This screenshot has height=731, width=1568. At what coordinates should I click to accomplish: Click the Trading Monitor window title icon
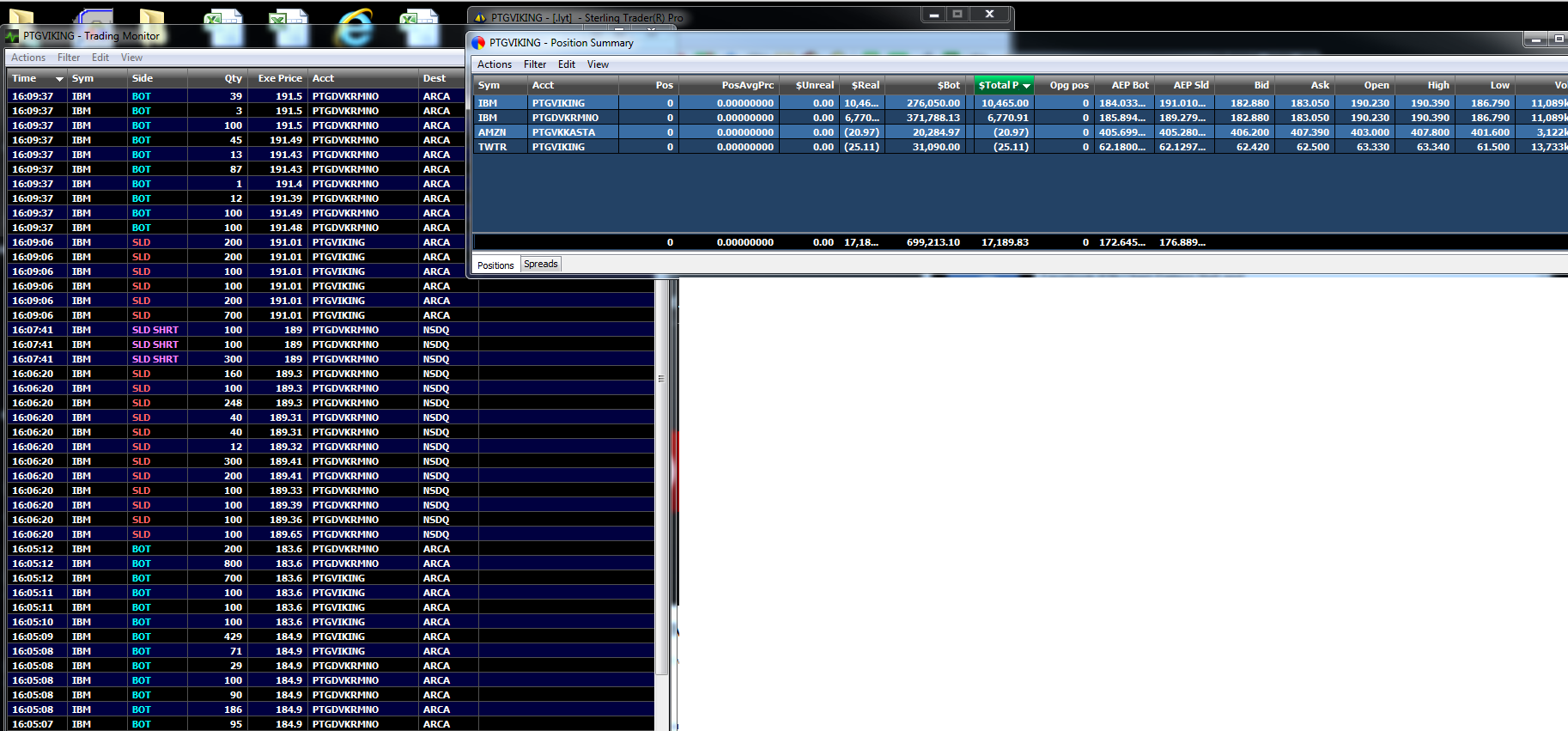tap(12, 36)
